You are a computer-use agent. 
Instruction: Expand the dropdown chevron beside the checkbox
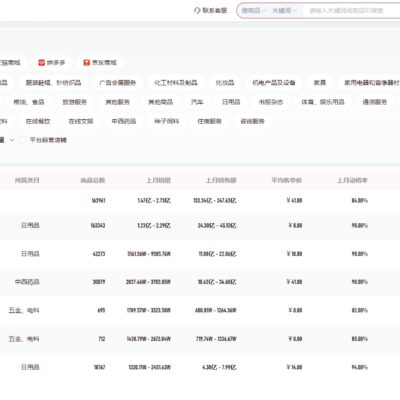coord(12,140)
